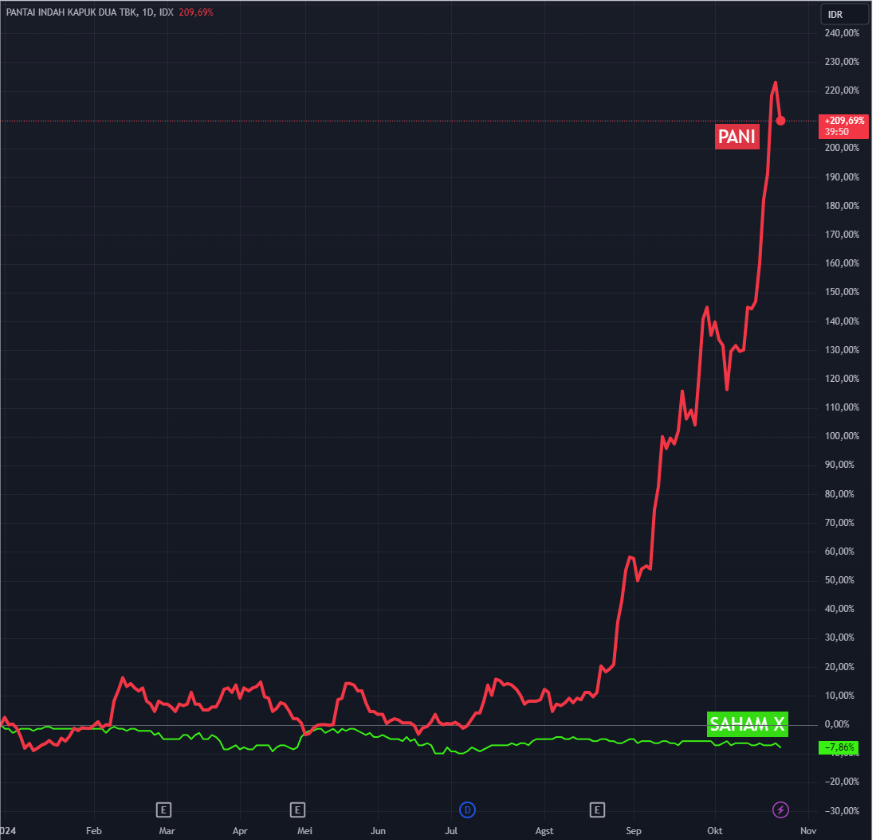The image size is (873, 840).
Task: Click the green -7,86% price axis label
Action: [x=838, y=748]
